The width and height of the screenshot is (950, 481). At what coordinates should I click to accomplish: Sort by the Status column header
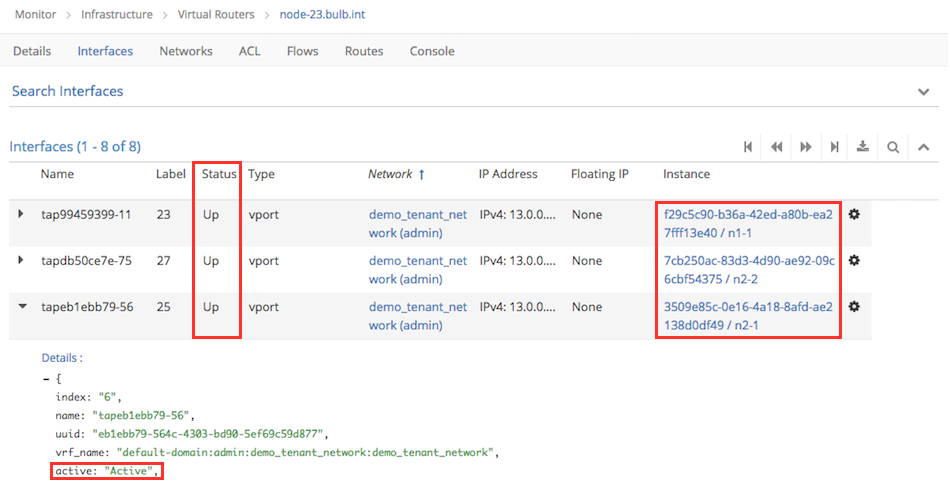click(x=219, y=174)
